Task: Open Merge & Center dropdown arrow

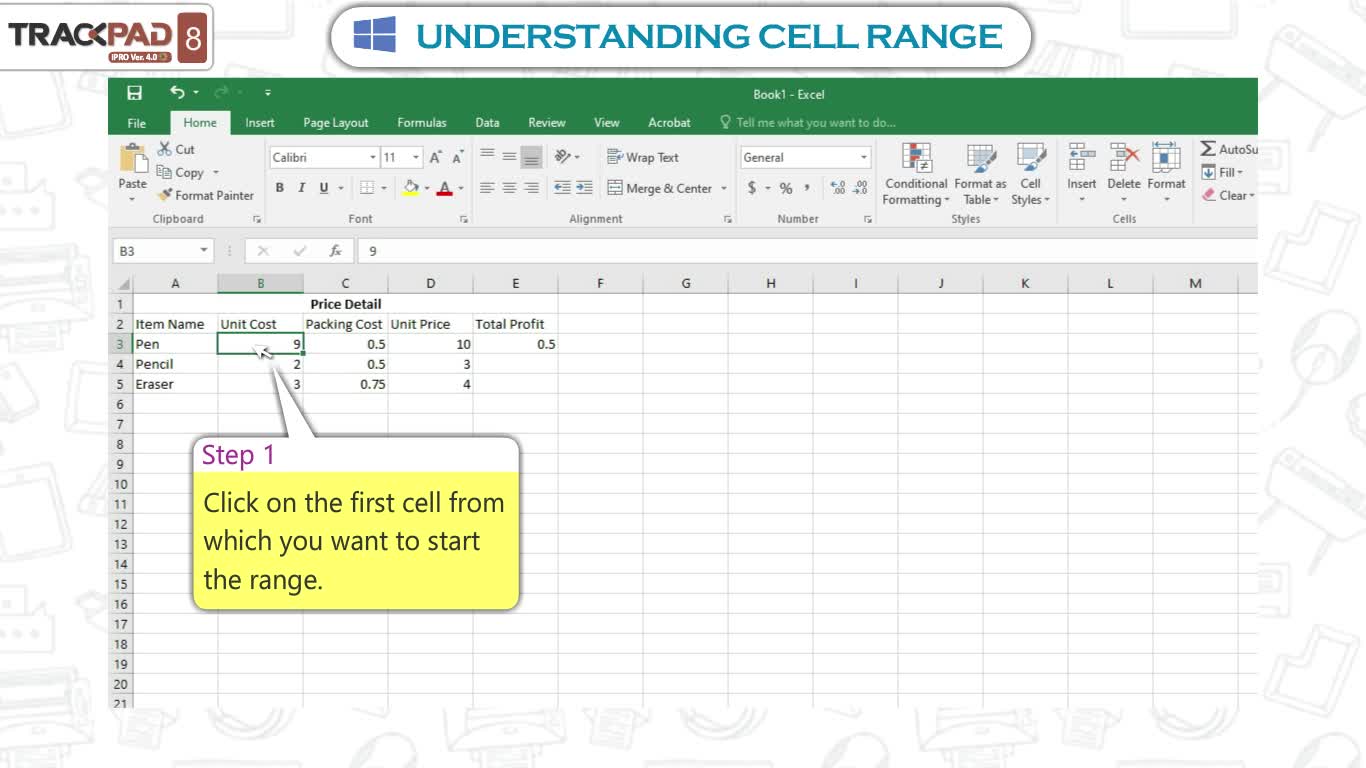Action: (724, 188)
